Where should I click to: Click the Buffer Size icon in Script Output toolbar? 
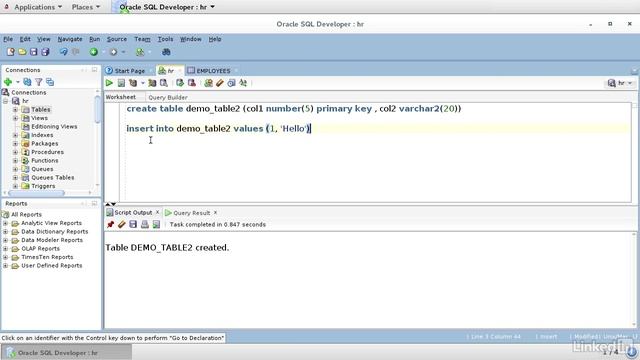point(156,224)
